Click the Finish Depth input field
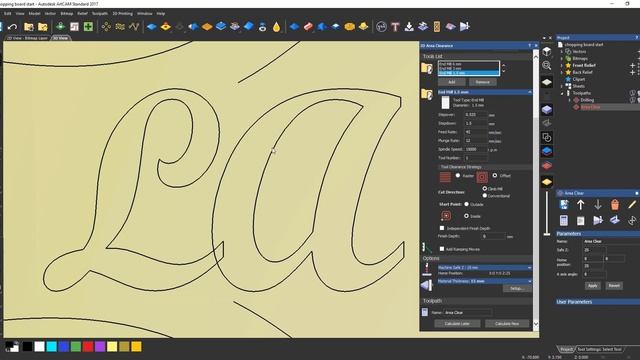The image size is (640, 360). [493, 236]
